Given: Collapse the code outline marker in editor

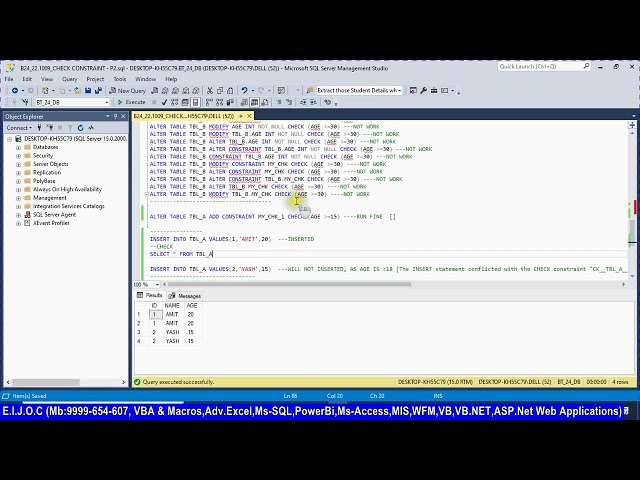Looking at the screenshot, I should (147, 194).
